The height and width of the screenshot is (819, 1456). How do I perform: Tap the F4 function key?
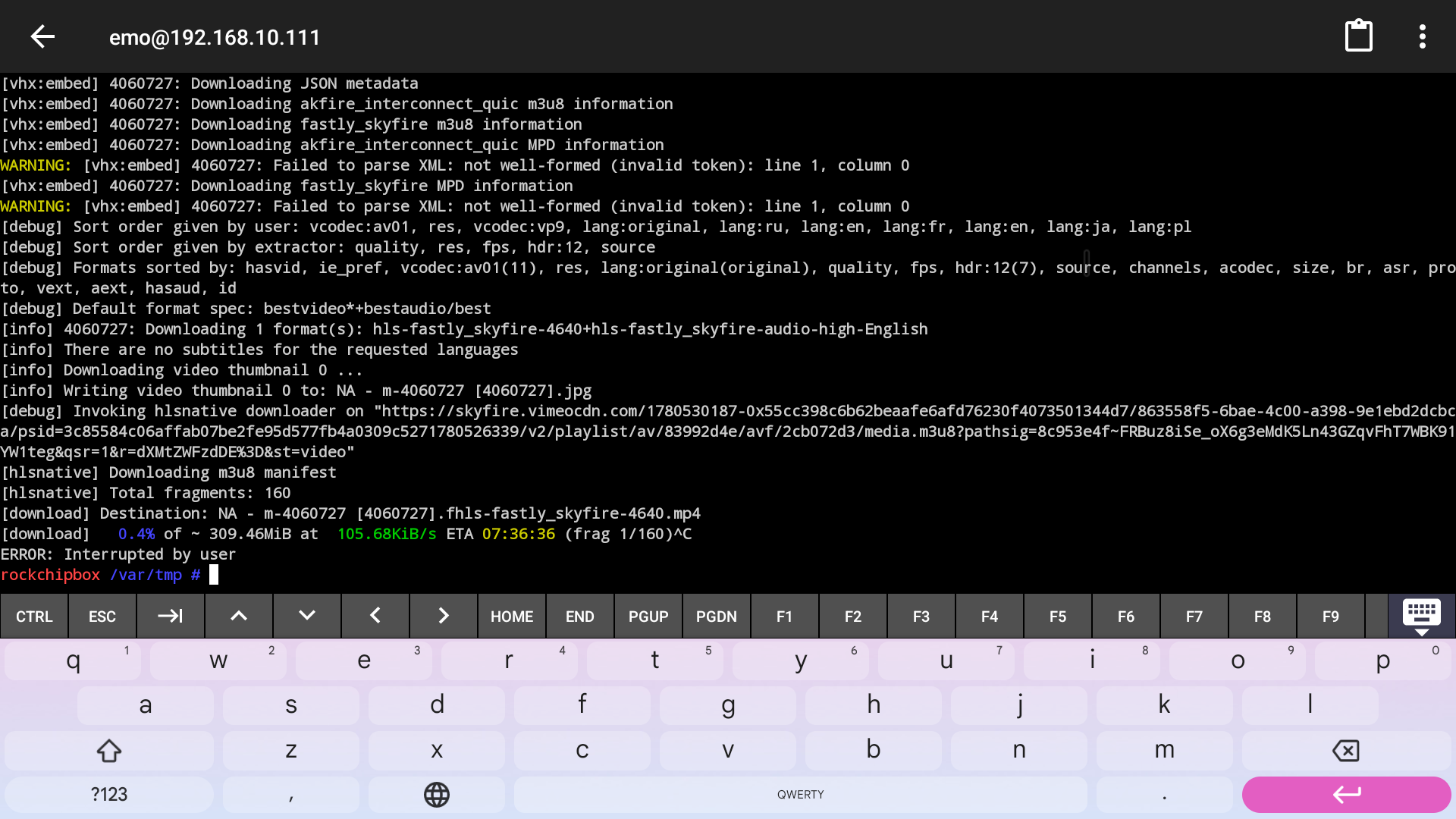click(990, 617)
